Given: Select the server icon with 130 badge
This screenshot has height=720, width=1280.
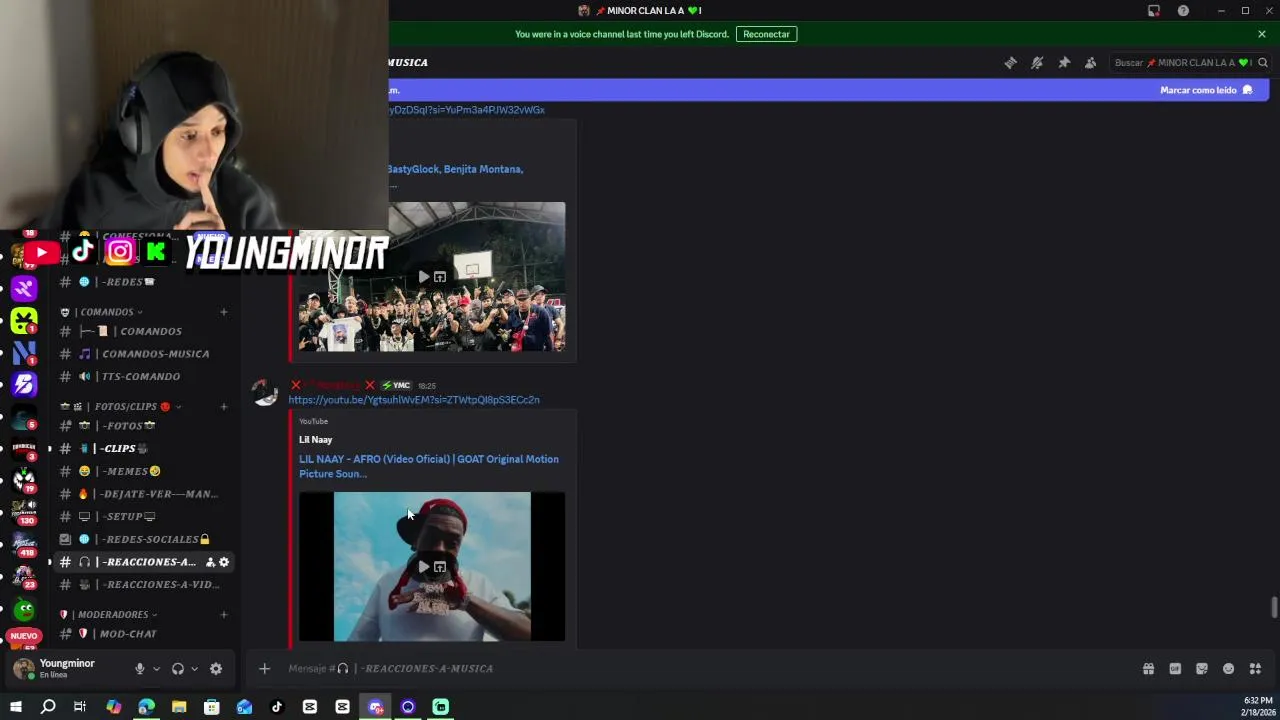Looking at the screenshot, I should coord(24,513).
